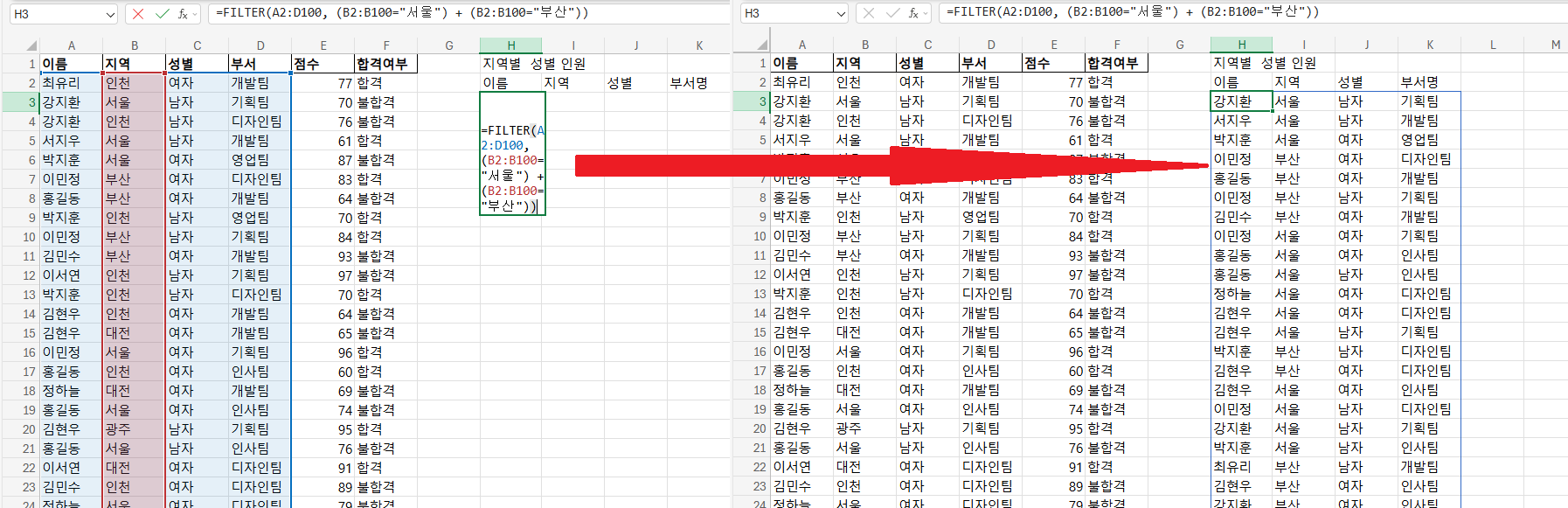This screenshot has height=508, width=1568.
Task: Select row 20 header in left sheet
Action: click(21, 429)
